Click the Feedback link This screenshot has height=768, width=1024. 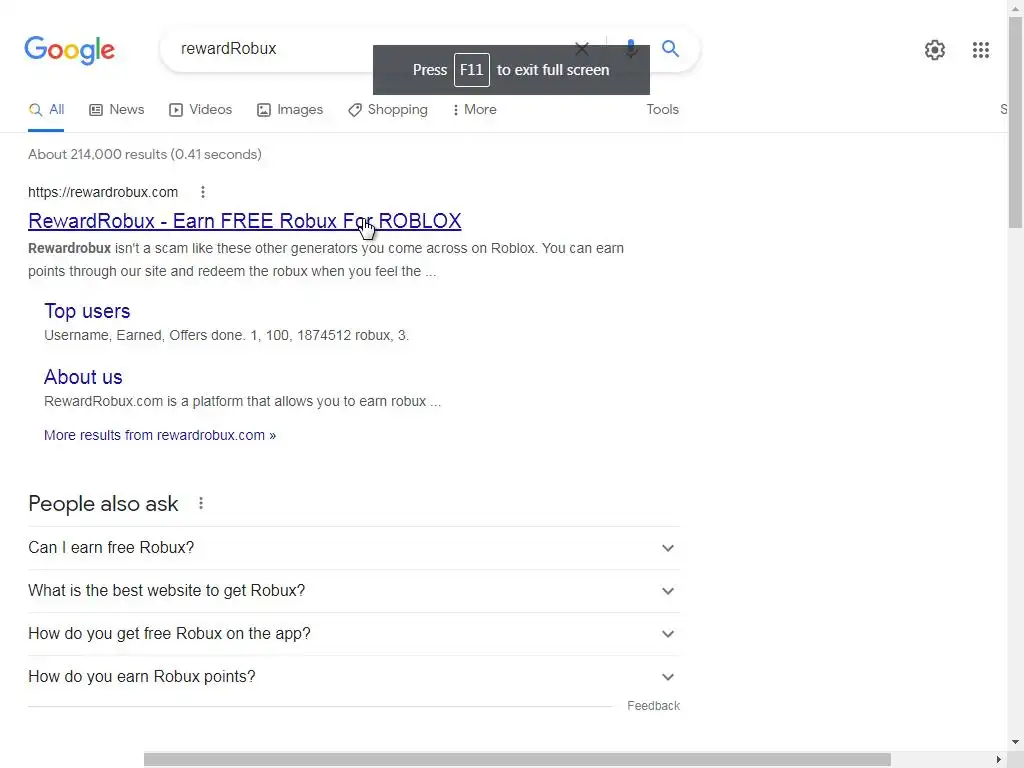(x=653, y=706)
